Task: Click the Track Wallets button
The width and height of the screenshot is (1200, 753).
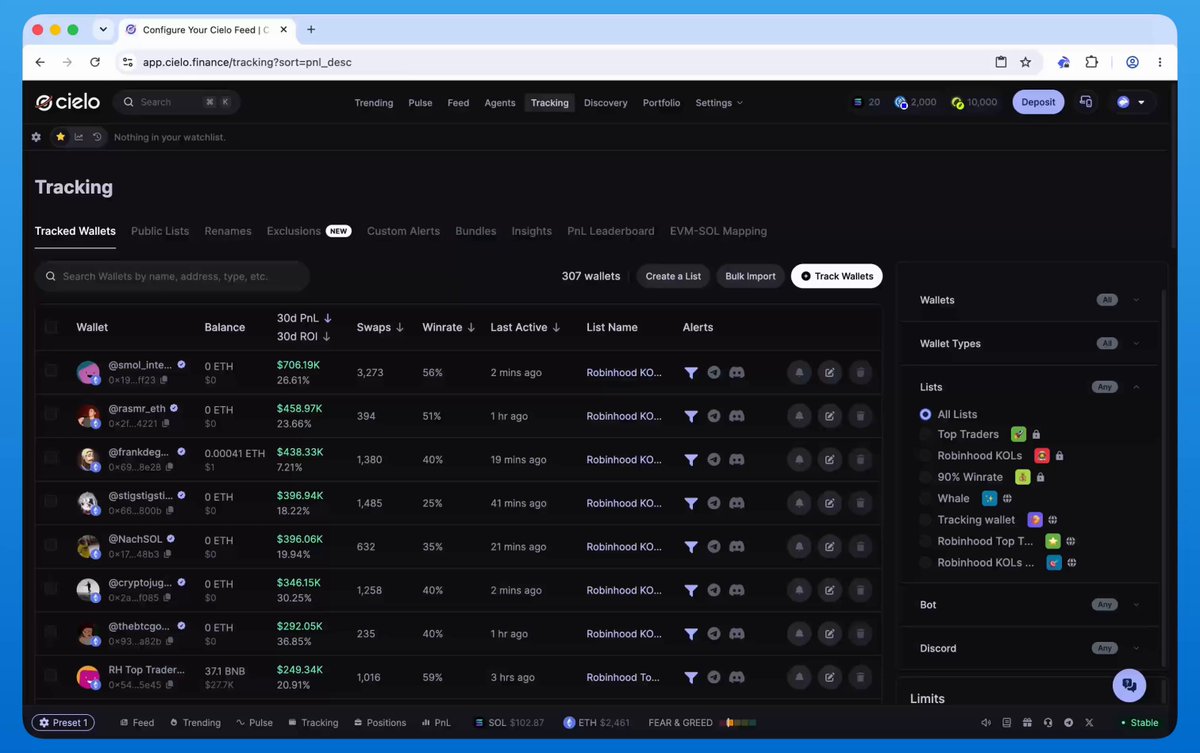Action: [837, 276]
